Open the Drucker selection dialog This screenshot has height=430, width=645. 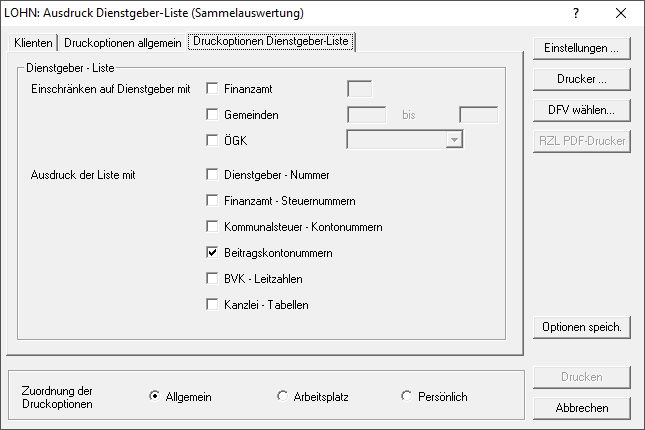583,79
